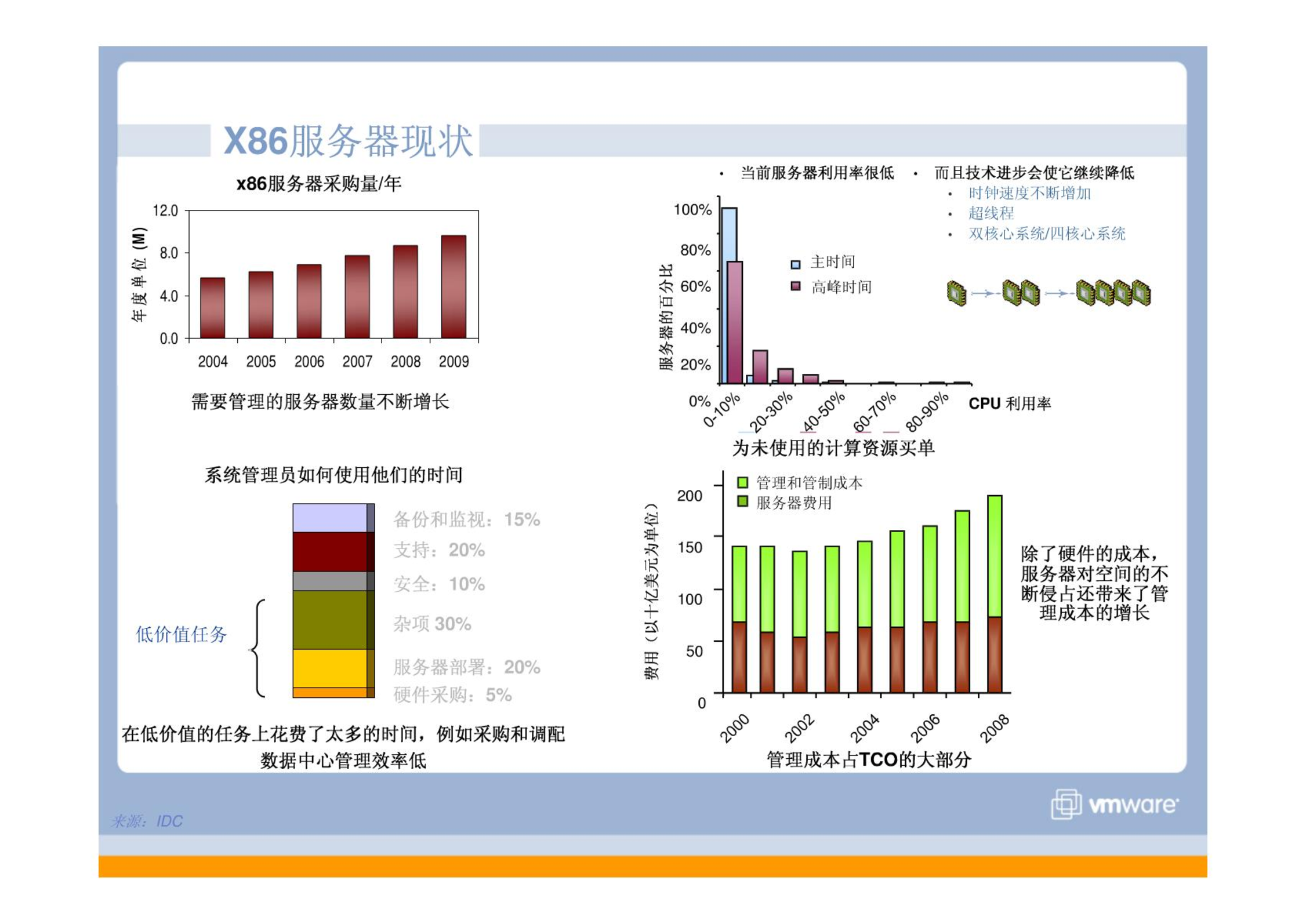The image size is (1306, 924).
Task: Click the 高峰时间 legend swatch
Action: [x=795, y=286]
